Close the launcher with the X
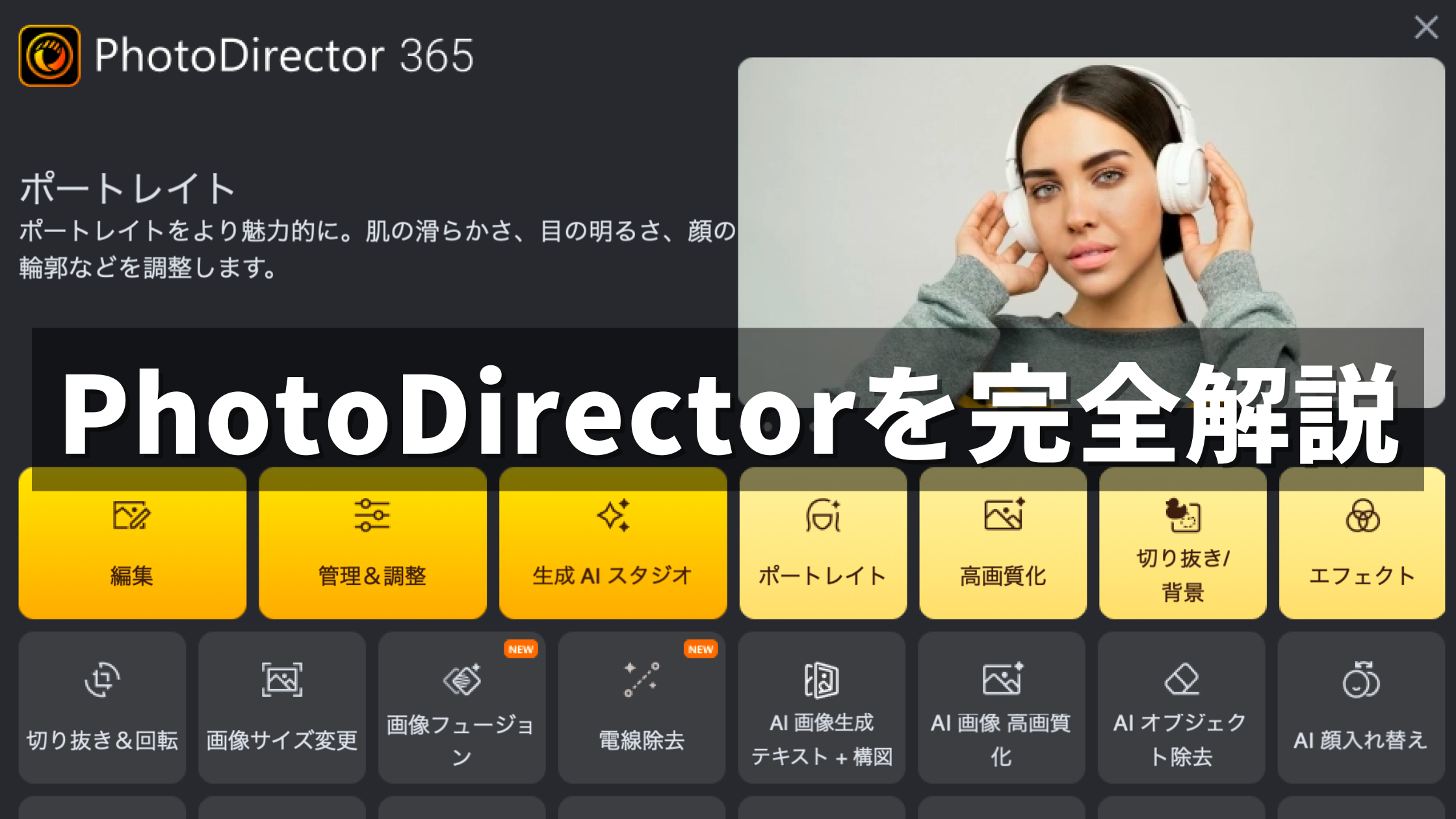Viewport: 1456px width, 819px height. point(1426,27)
